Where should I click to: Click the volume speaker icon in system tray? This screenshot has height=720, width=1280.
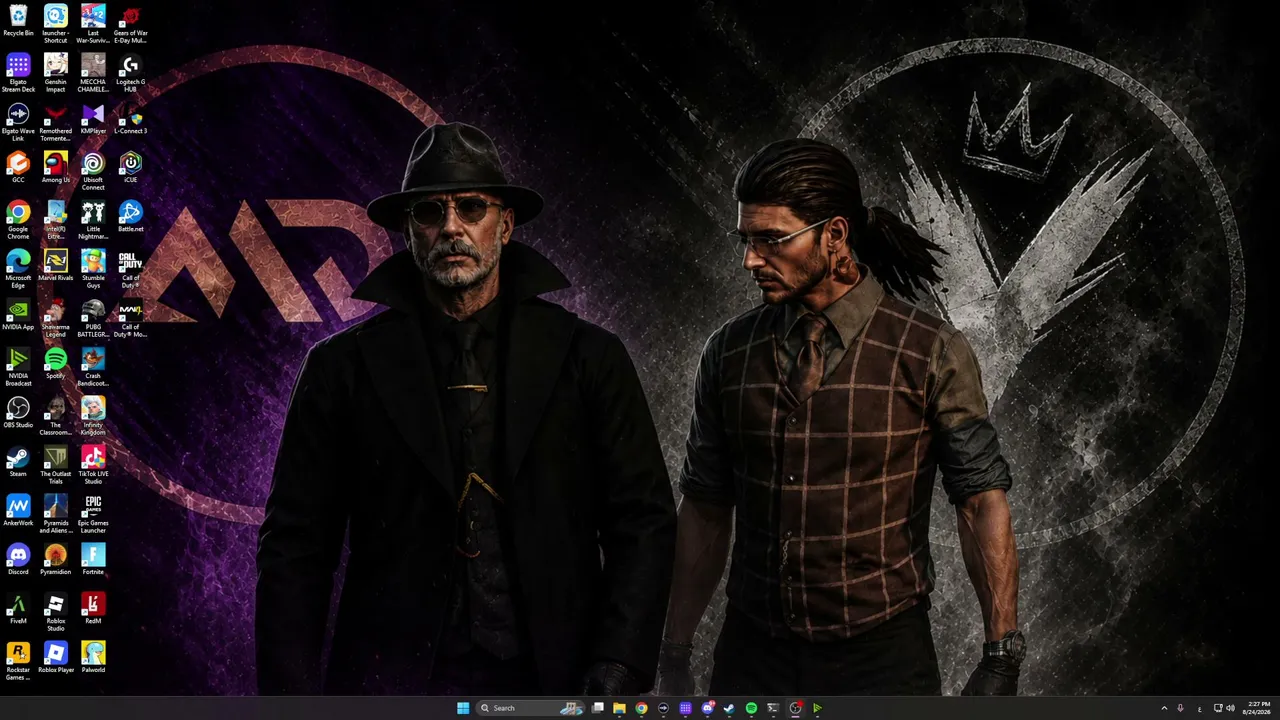click(1230, 708)
